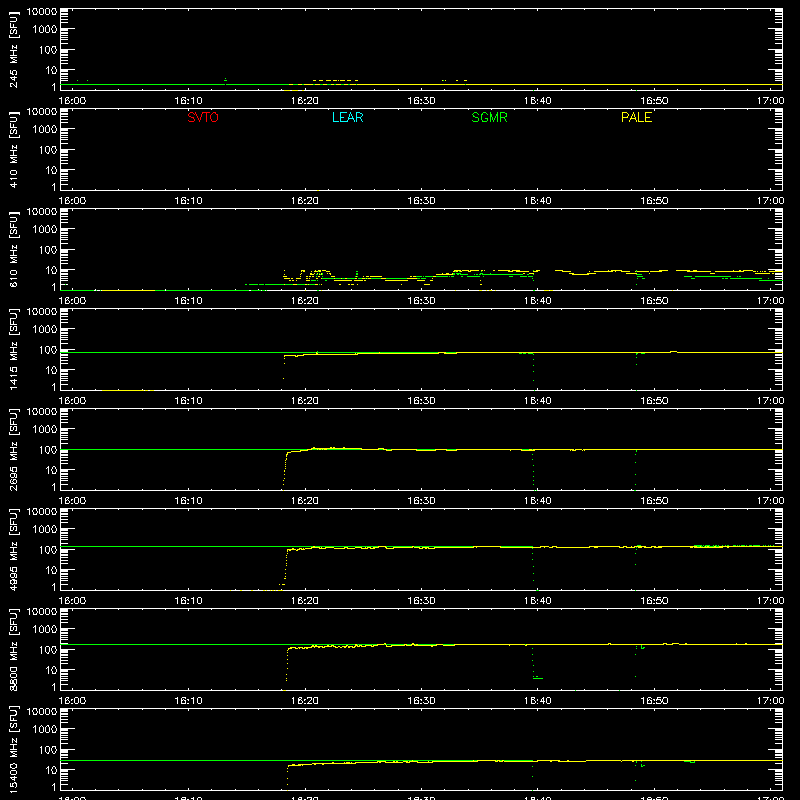
Task: Click 16:30 tick under the 2695 MHz panel
Action: (421, 501)
